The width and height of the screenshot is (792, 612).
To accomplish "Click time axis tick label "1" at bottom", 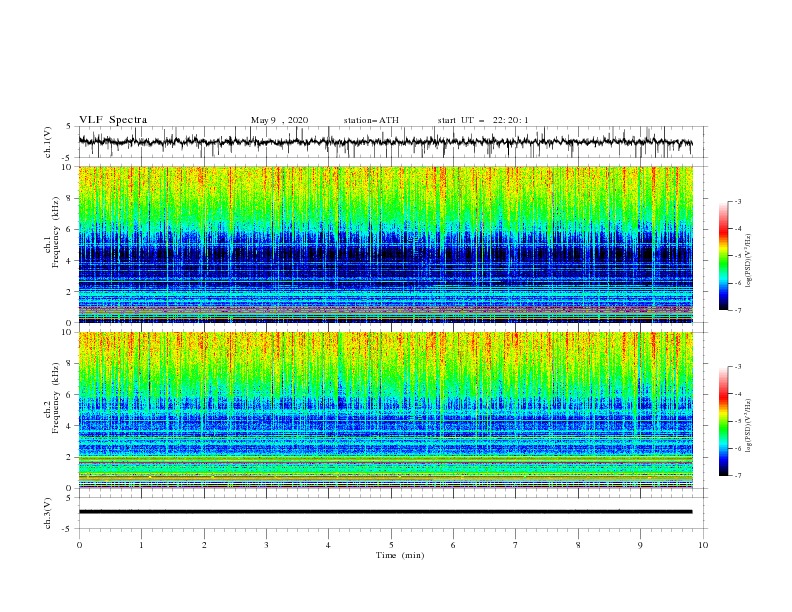I will coord(141,545).
